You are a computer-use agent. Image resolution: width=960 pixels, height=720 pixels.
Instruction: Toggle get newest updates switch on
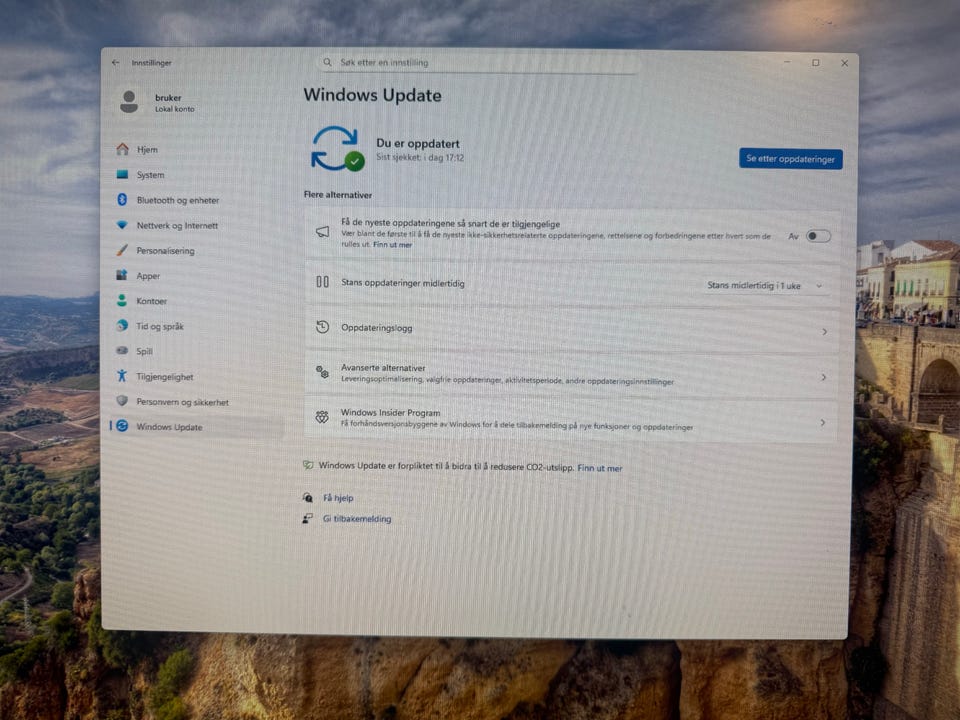[x=818, y=236]
